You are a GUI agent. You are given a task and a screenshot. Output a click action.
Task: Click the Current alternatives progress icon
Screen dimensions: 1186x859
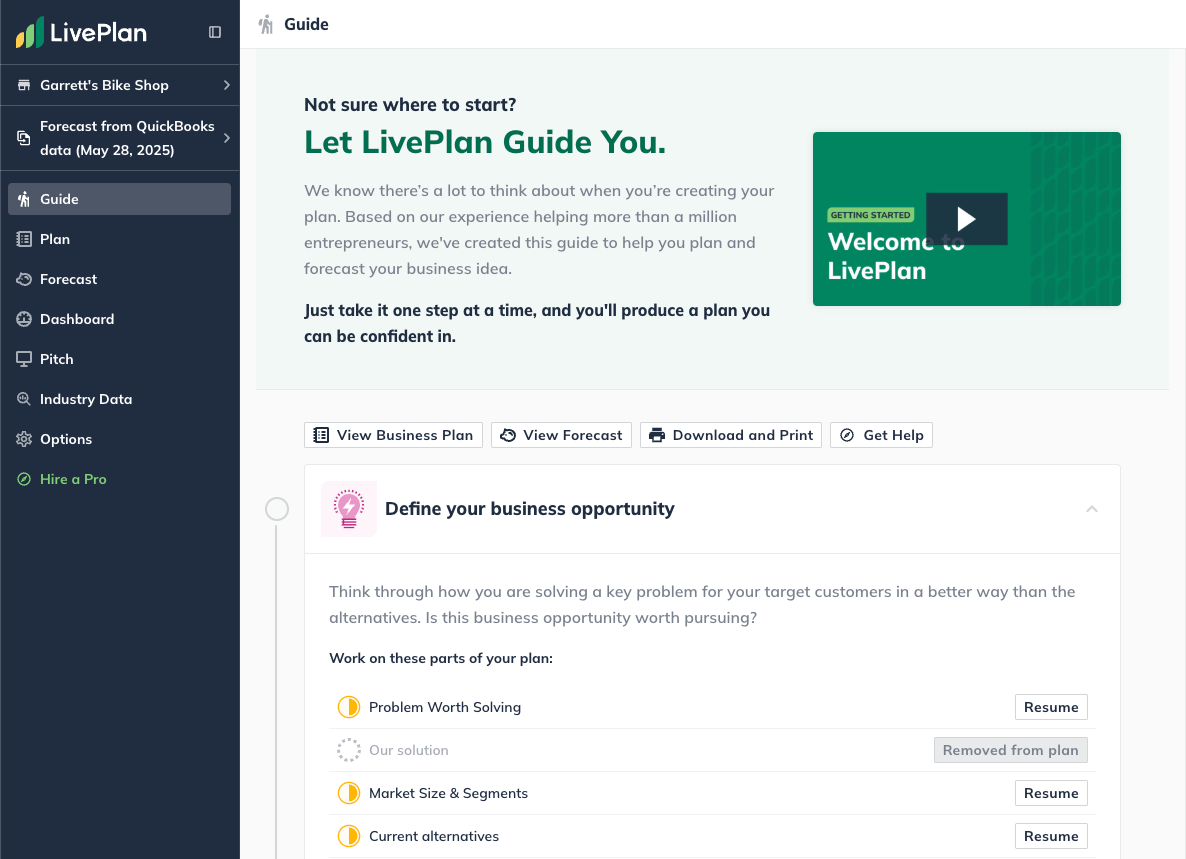click(349, 836)
